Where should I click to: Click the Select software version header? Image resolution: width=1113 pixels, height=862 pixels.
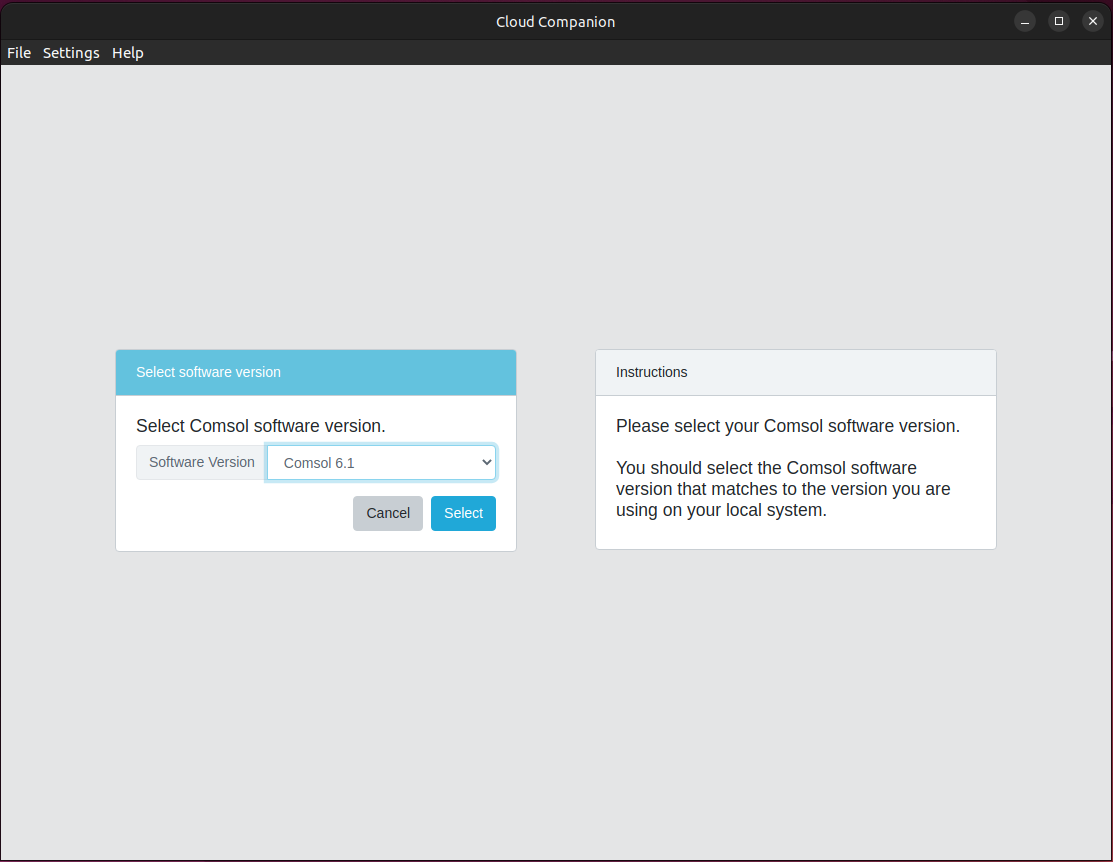click(316, 372)
